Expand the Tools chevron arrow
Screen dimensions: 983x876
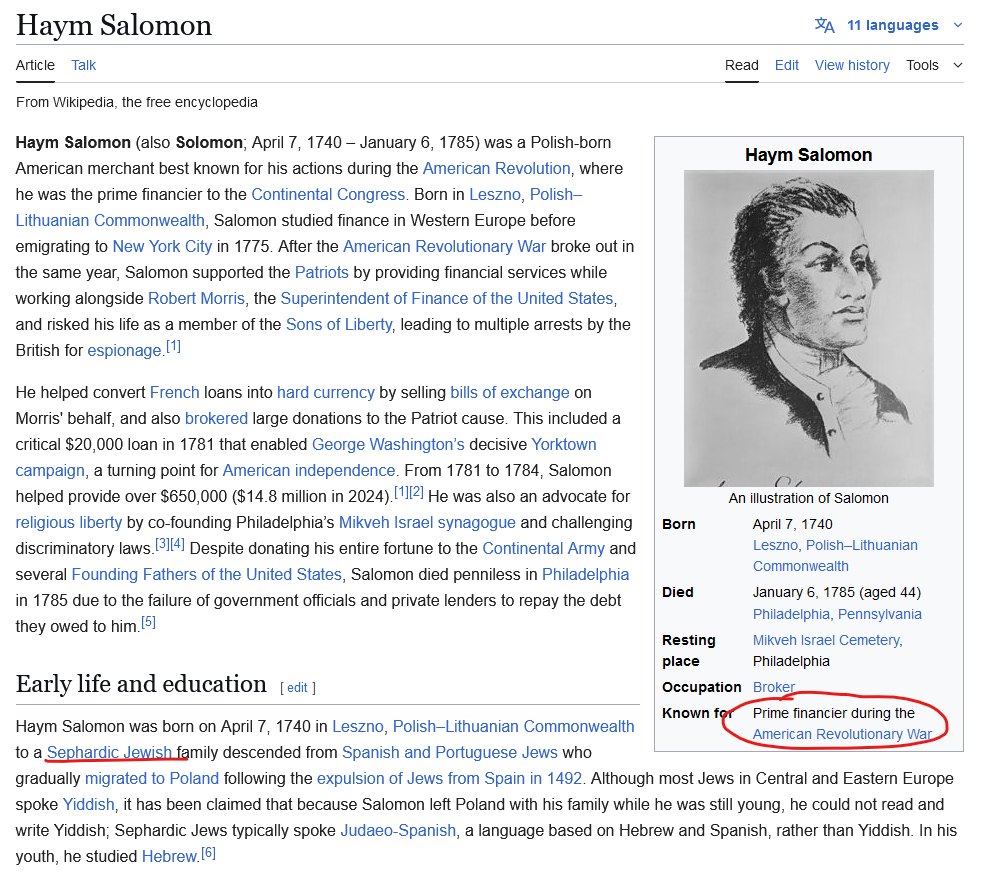957,65
